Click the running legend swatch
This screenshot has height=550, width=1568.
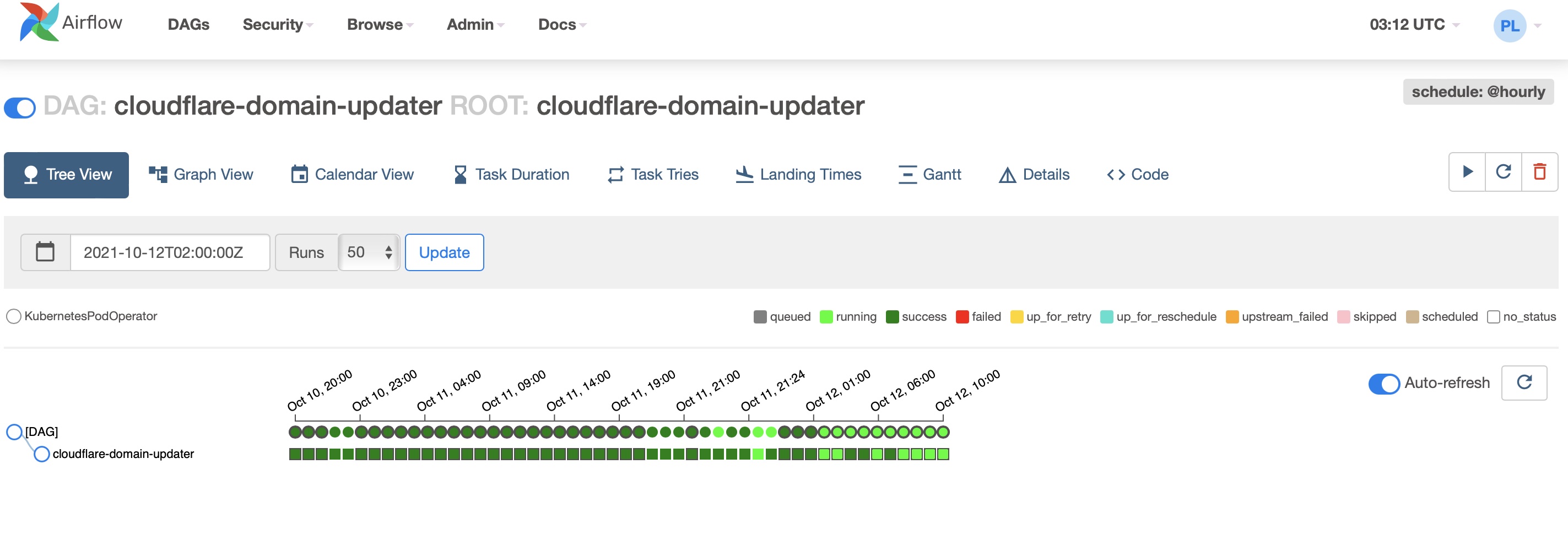[x=826, y=317]
